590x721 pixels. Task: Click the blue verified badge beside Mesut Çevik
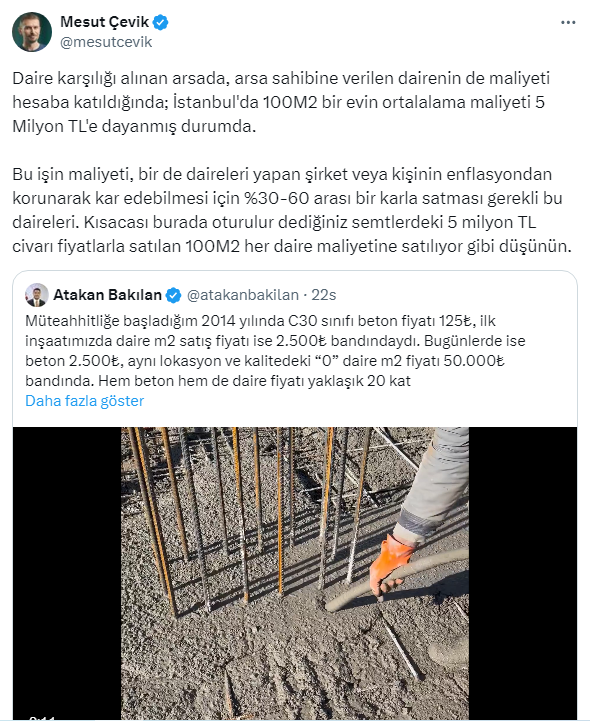click(x=160, y=22)
